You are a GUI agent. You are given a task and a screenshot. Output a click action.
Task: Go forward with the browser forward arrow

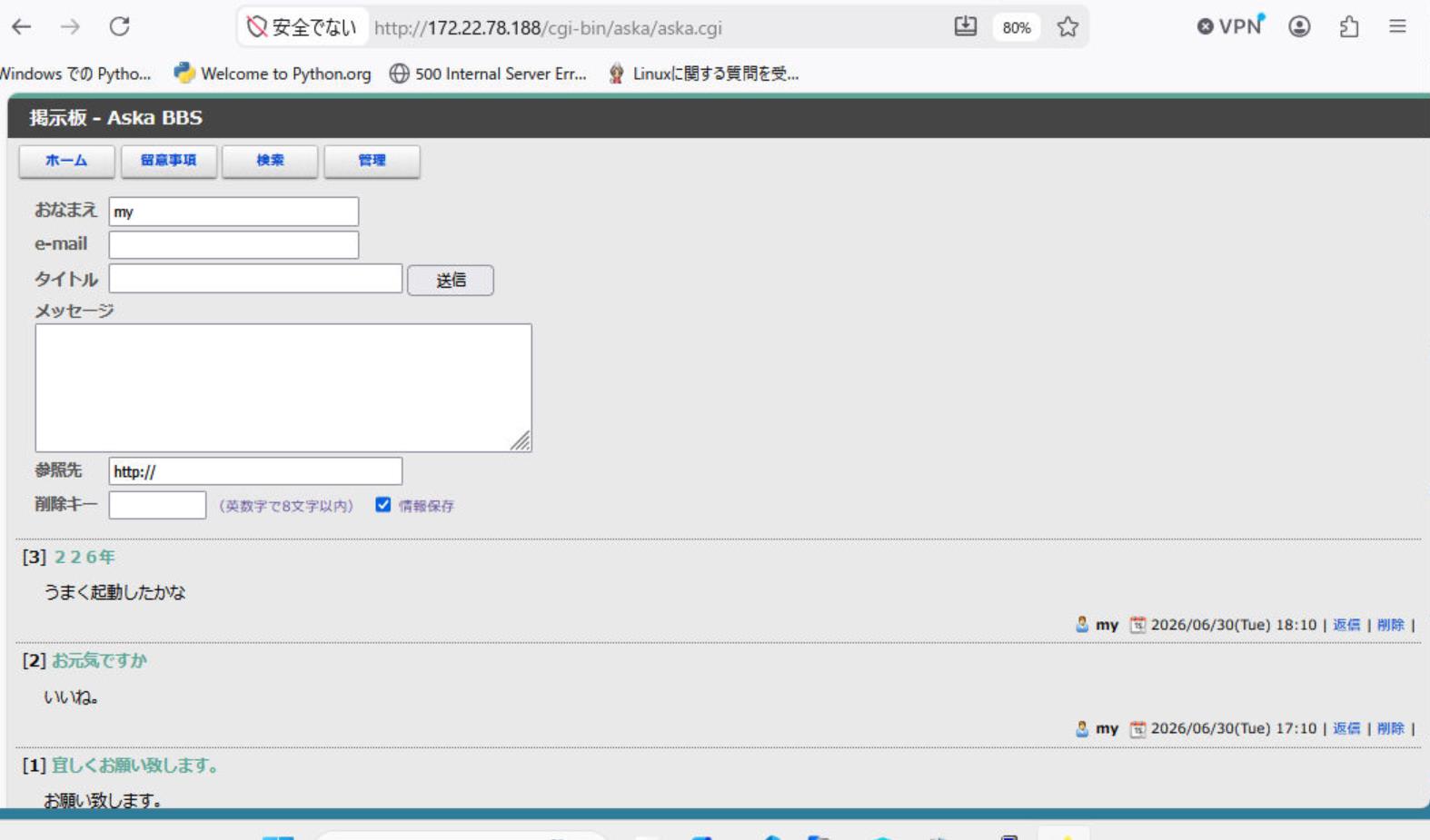coord(70,27)
